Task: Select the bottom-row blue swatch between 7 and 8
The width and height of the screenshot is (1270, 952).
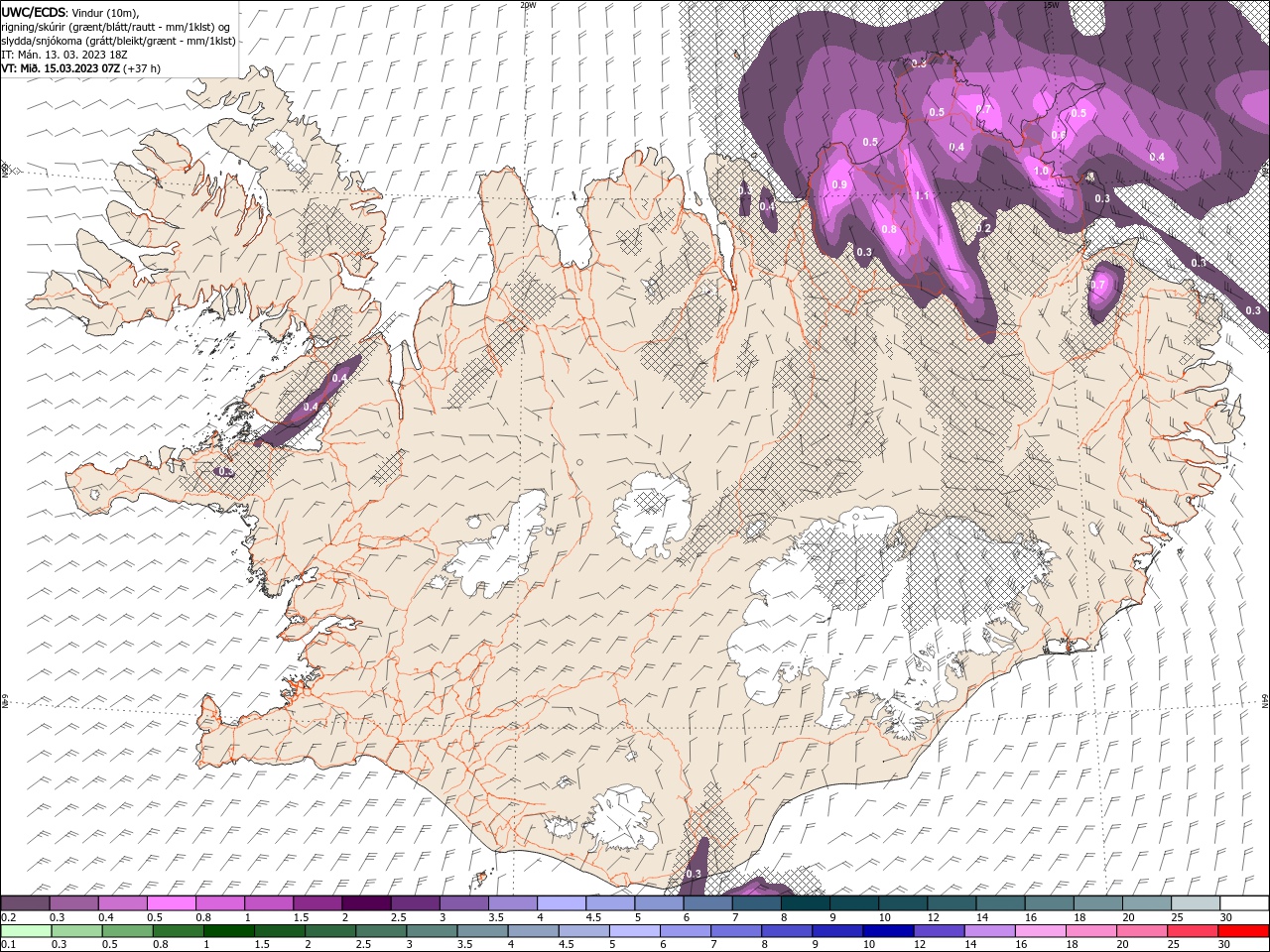Action: [x=736, y=930]
